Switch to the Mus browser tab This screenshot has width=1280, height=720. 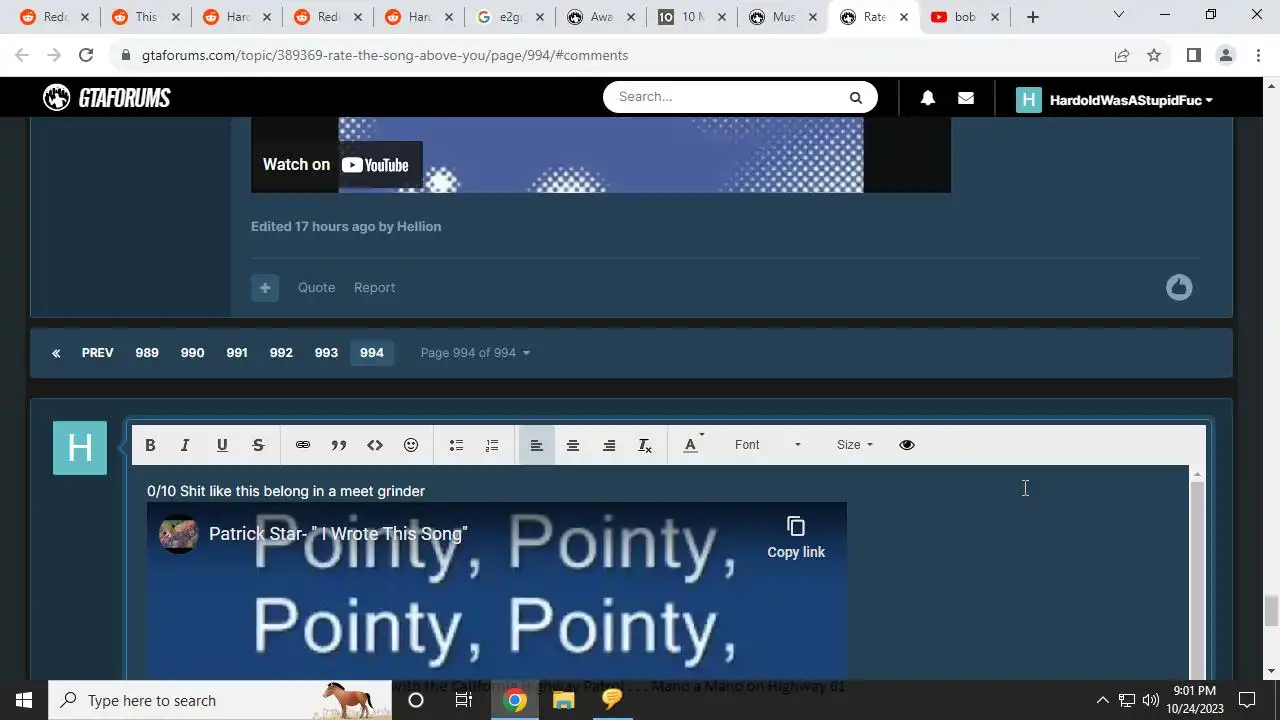[x=783, y=17]
